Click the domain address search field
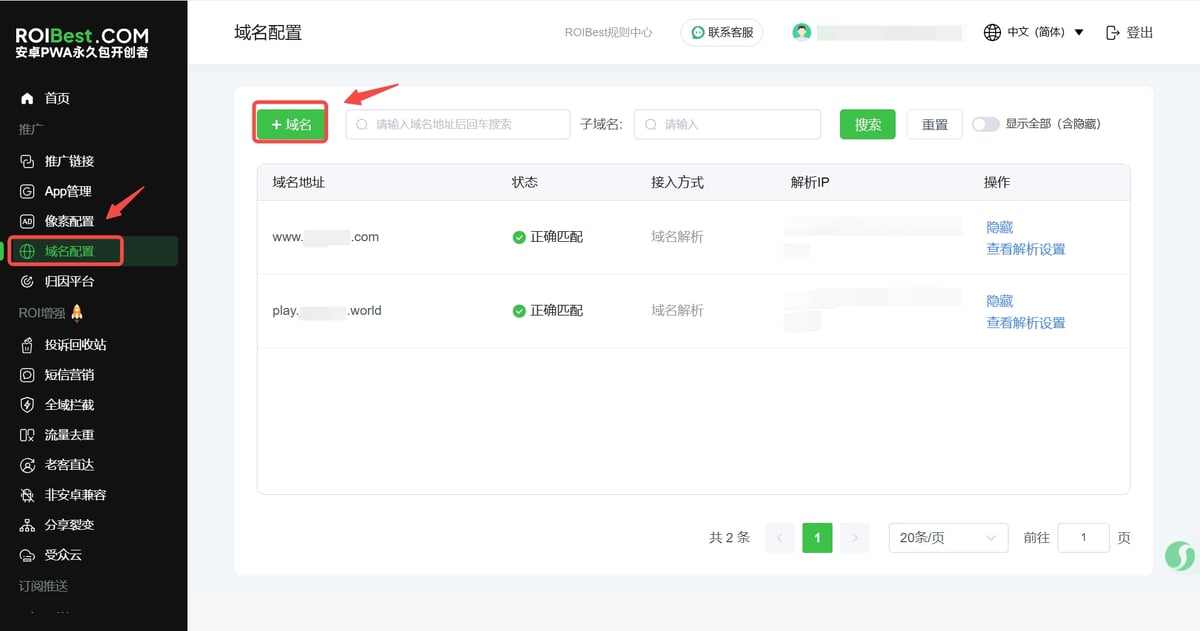 click(x=458, y=124)
